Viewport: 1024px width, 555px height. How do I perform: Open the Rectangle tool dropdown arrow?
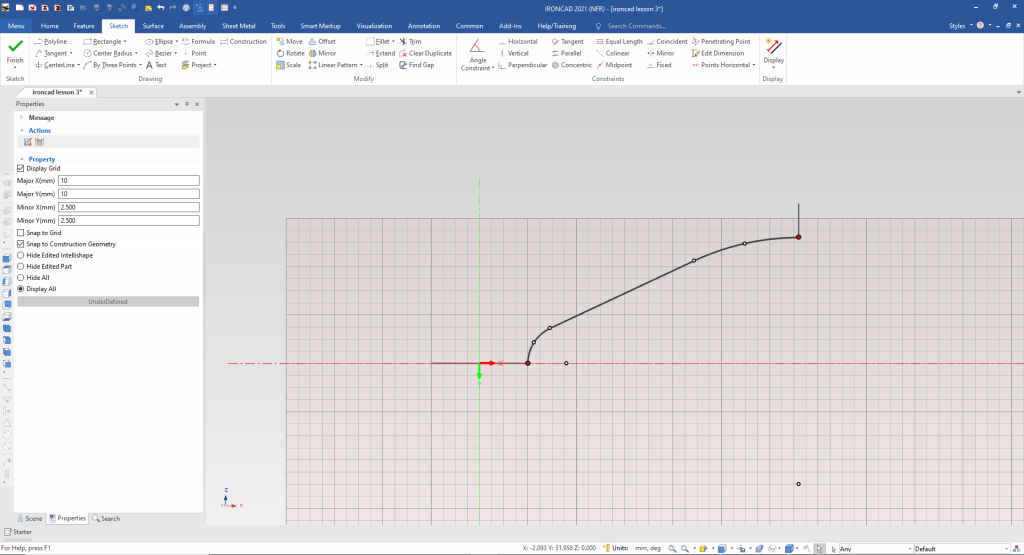tap(125, 42)
